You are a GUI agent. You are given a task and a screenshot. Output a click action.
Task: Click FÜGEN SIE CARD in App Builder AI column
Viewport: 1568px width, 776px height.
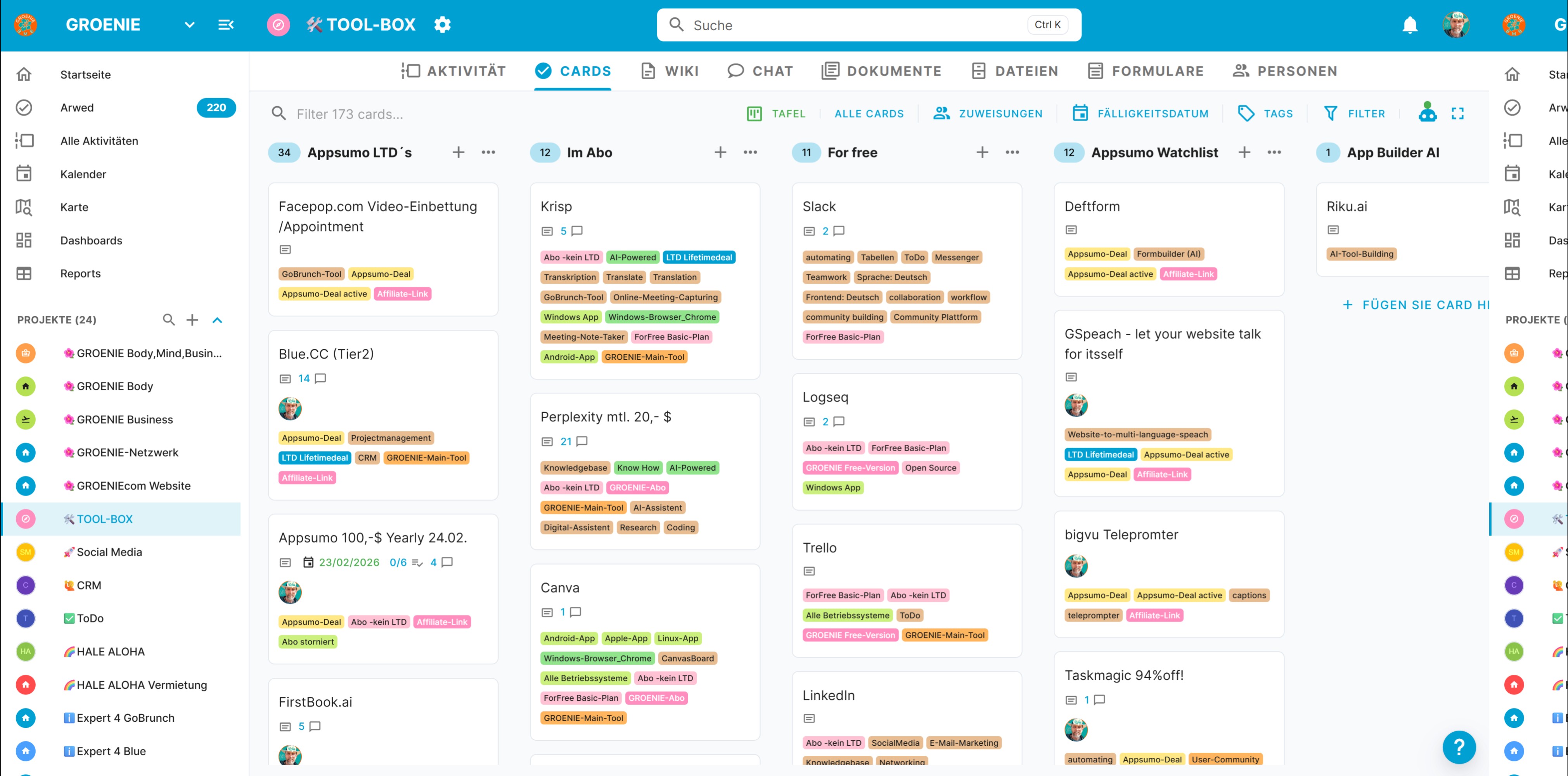click(x=1415, y=304)
